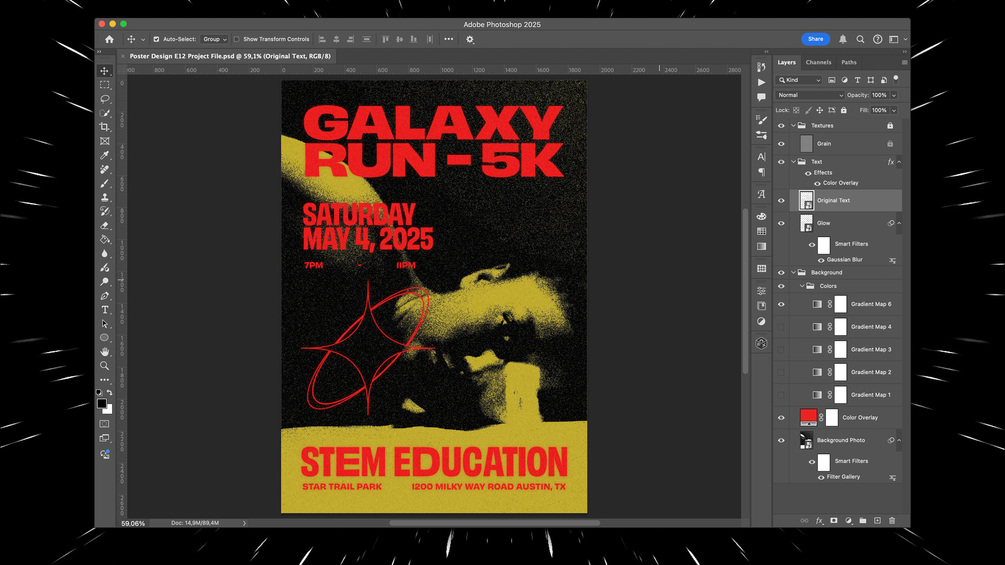Select the Eraser tool

click(104, 225)
